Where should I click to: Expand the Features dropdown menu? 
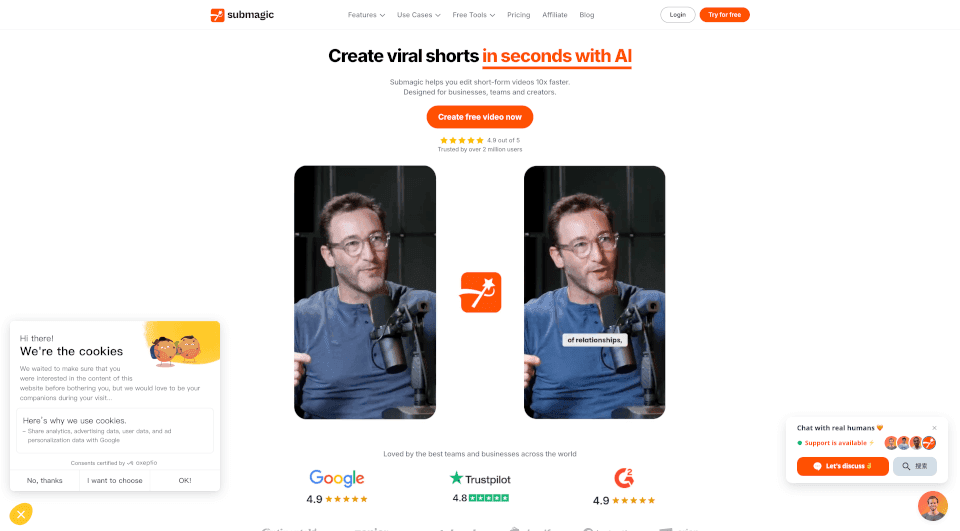(x=366, y=15)
